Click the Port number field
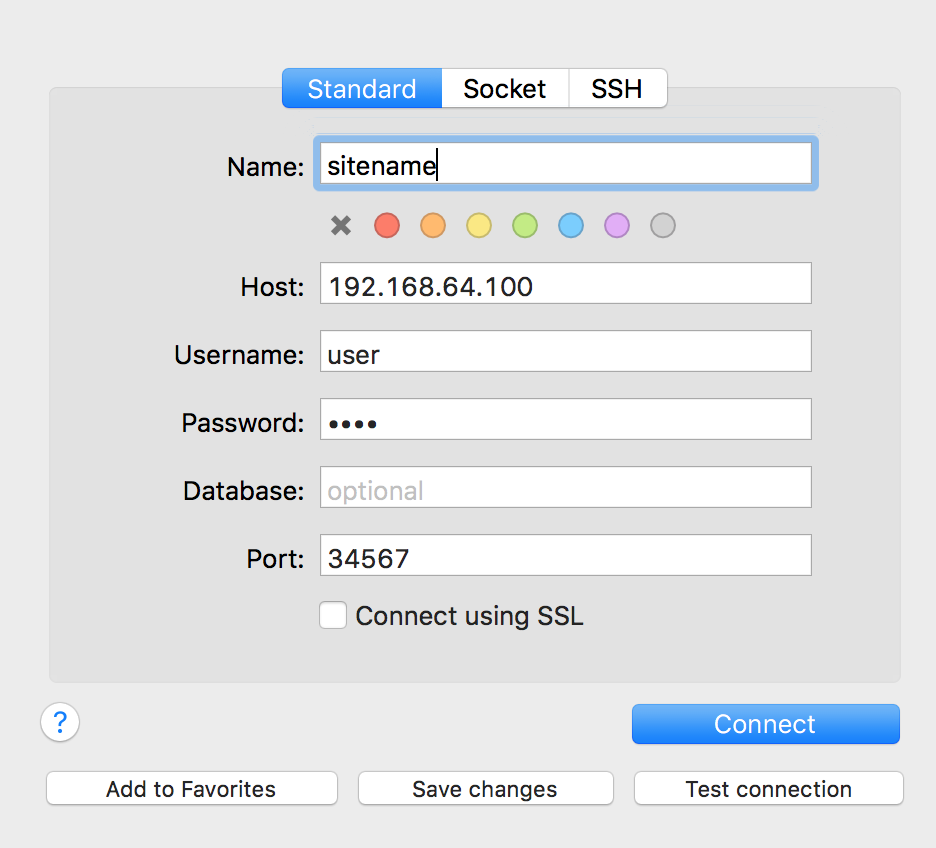This screenshot has height=848, width=936. 565,556
